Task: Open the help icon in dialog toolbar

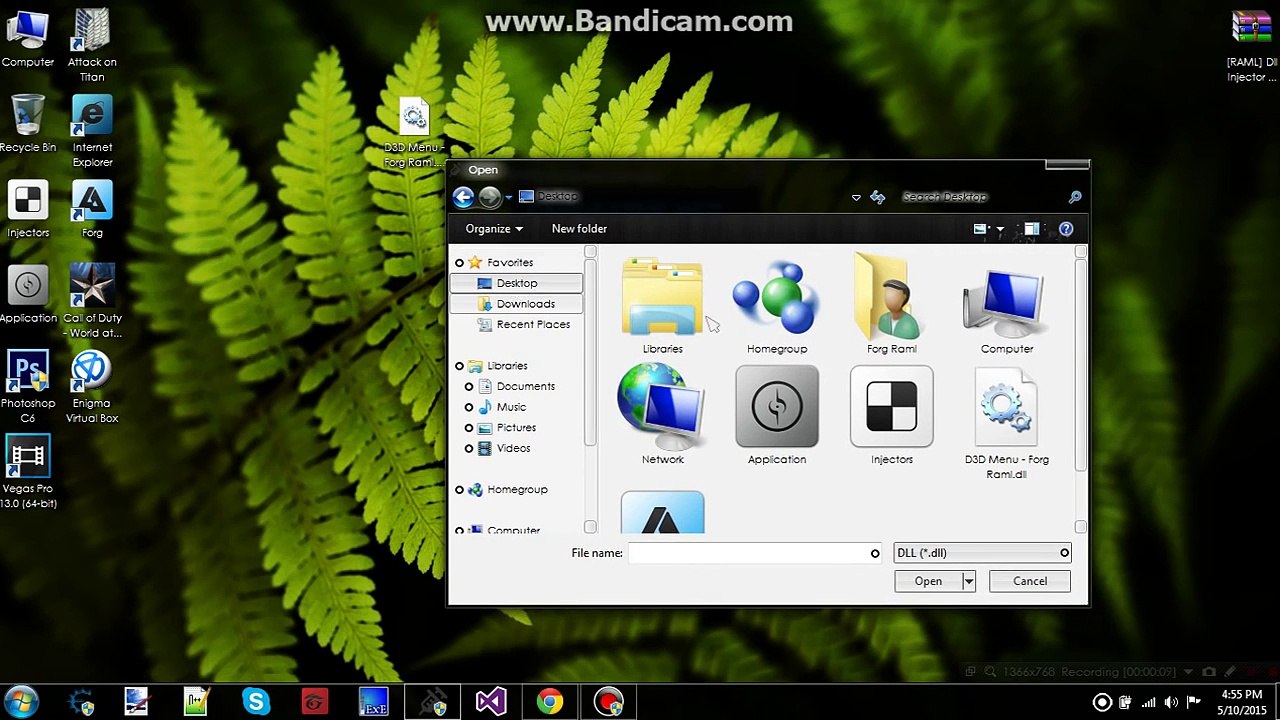Action: point(1066,229)
